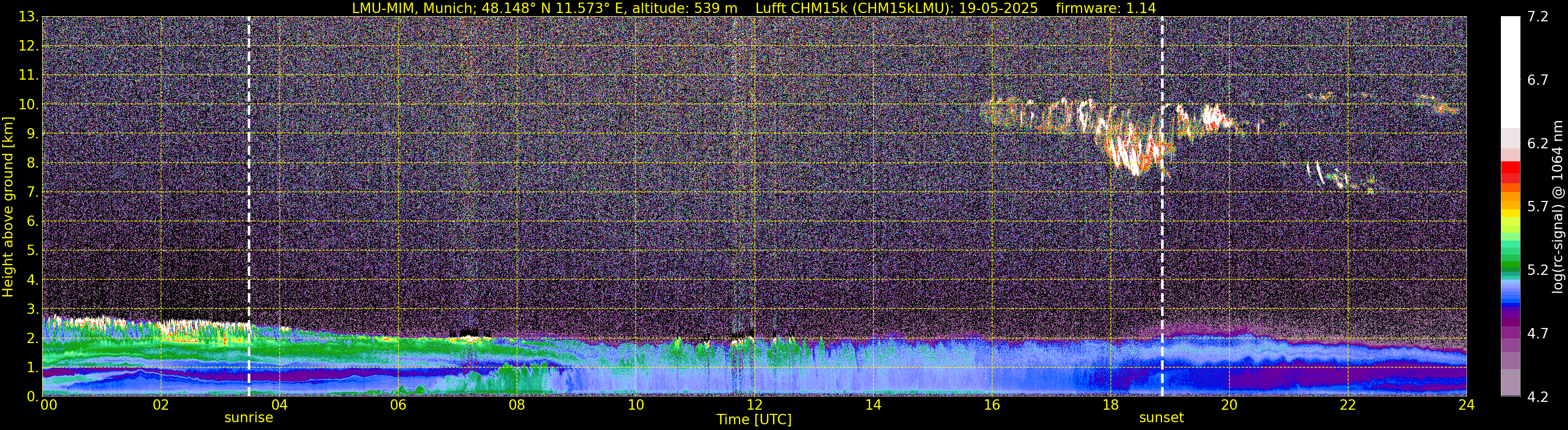This screenshot has width=1568, height=430.
Task: Click the '2.' height tick label
Action: (32, 339)
